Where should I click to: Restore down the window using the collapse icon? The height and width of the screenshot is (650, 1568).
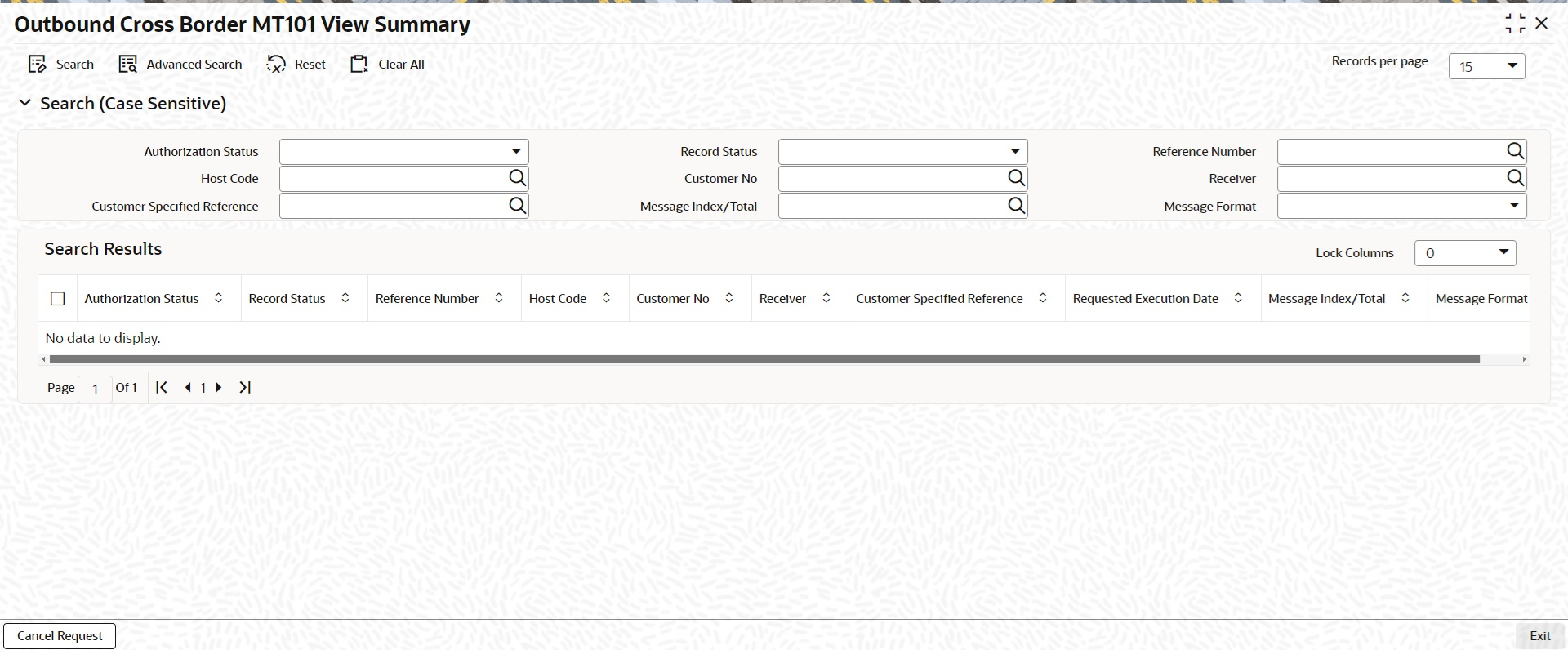[x=1515, y=24]
